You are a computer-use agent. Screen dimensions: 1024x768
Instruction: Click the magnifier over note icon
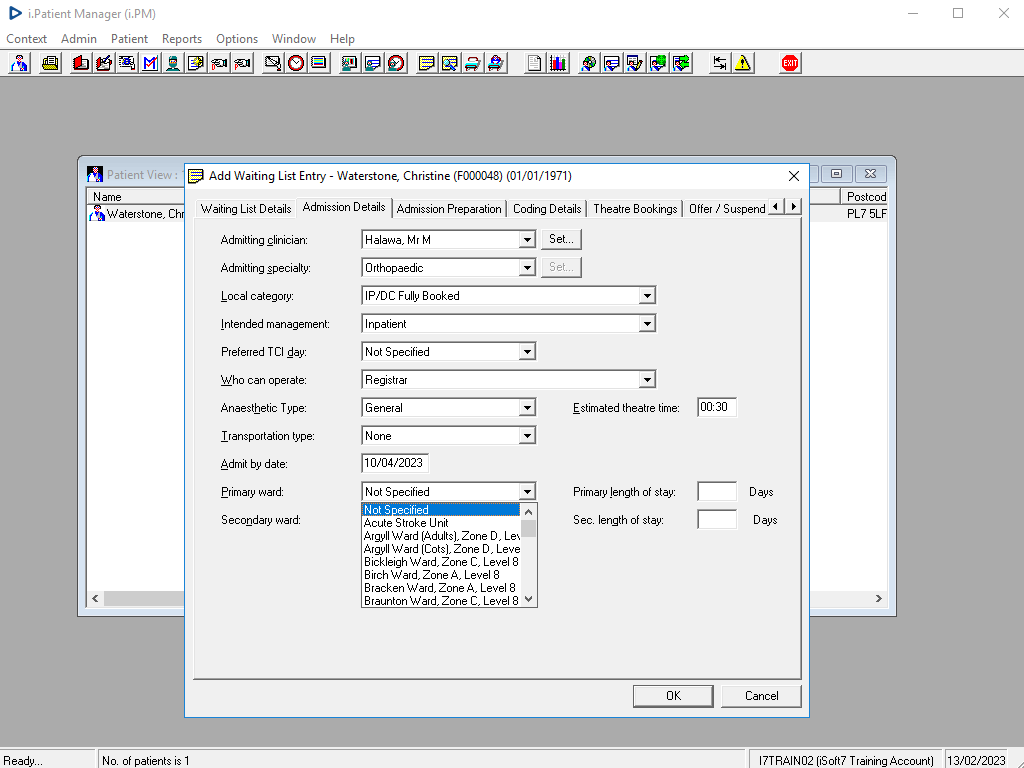click(x=449, y=63)
